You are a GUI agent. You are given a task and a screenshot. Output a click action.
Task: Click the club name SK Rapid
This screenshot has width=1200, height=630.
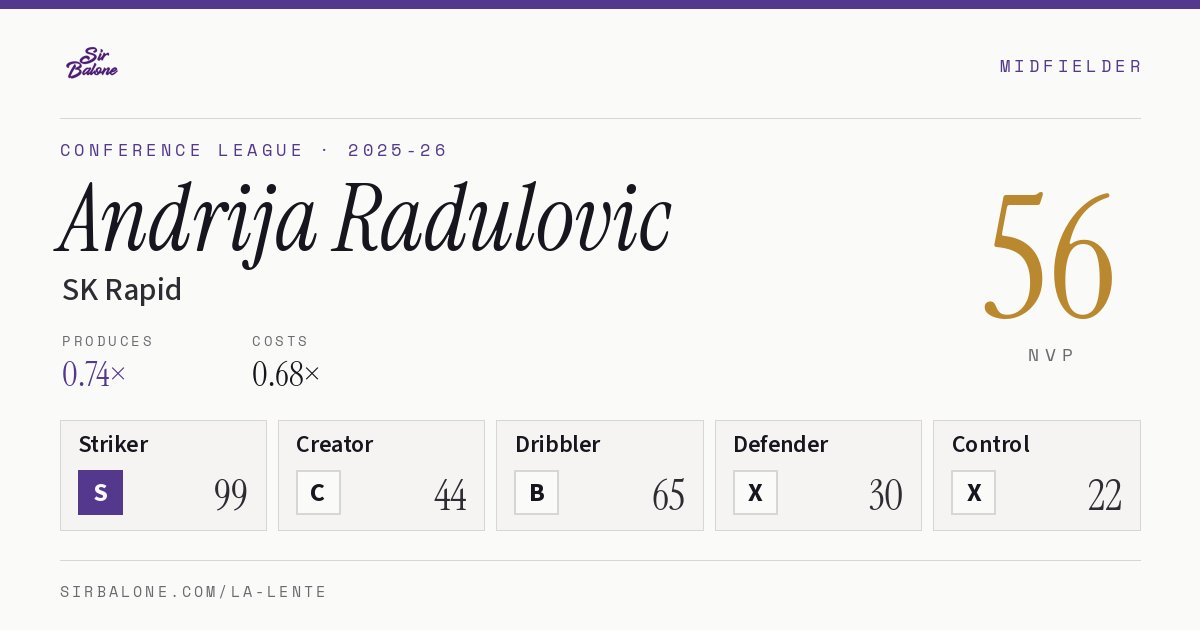point(122,290)
